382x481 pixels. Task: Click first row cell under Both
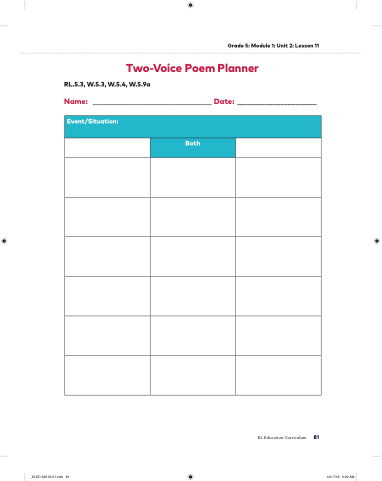point(193,177)
